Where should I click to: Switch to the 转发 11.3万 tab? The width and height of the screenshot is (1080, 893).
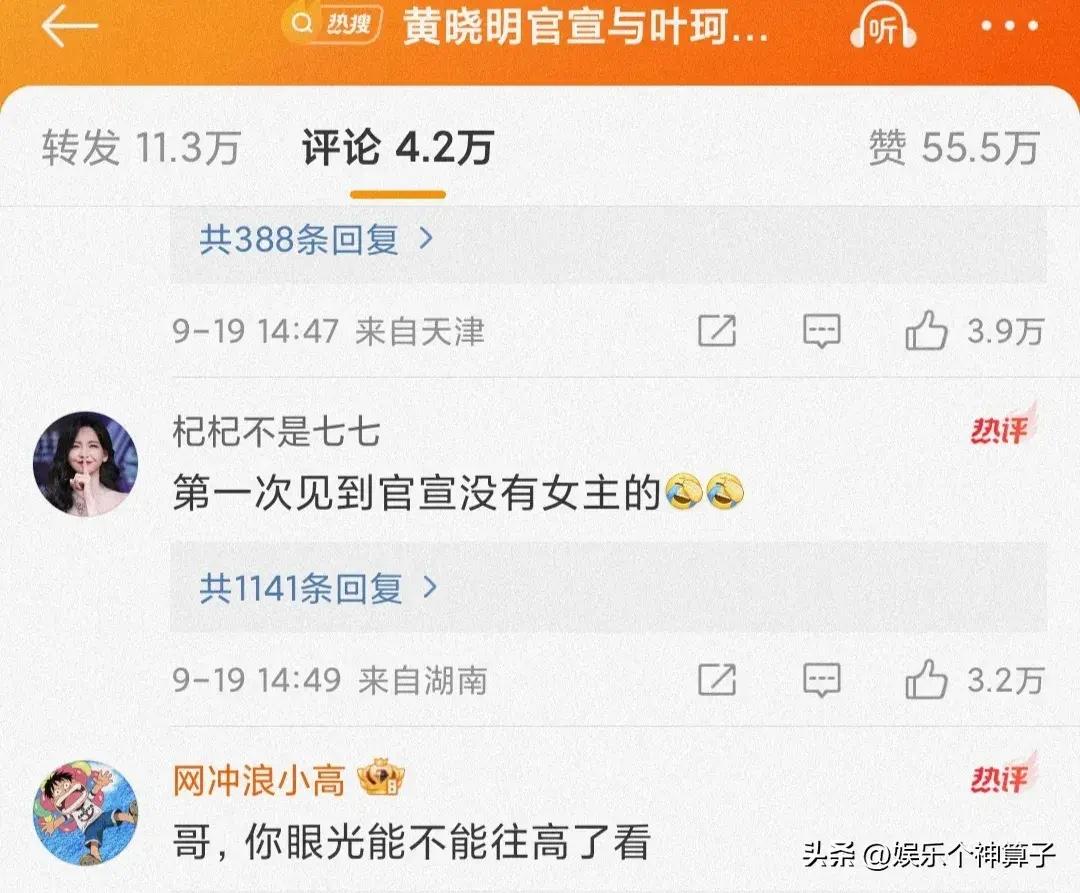141,147
